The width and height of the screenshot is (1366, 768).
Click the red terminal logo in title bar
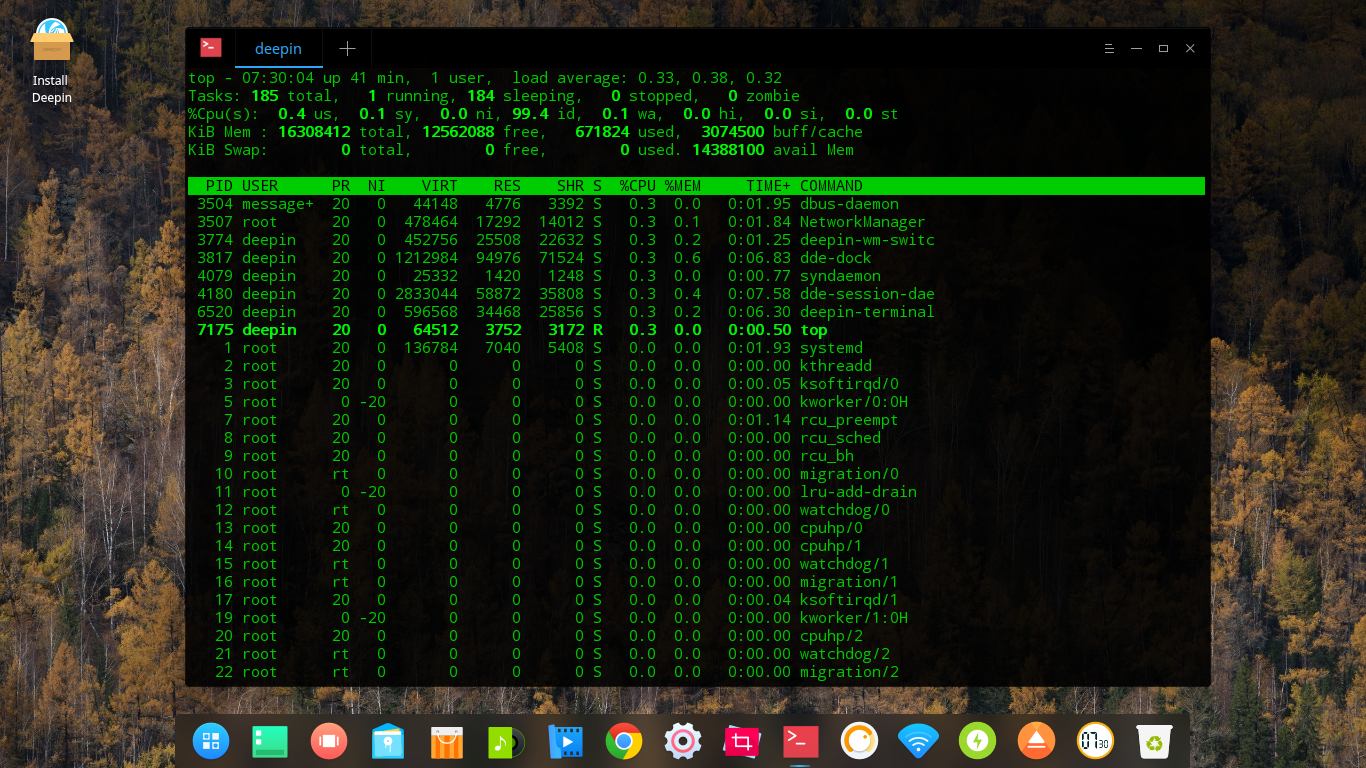click(x=210, y=48)
